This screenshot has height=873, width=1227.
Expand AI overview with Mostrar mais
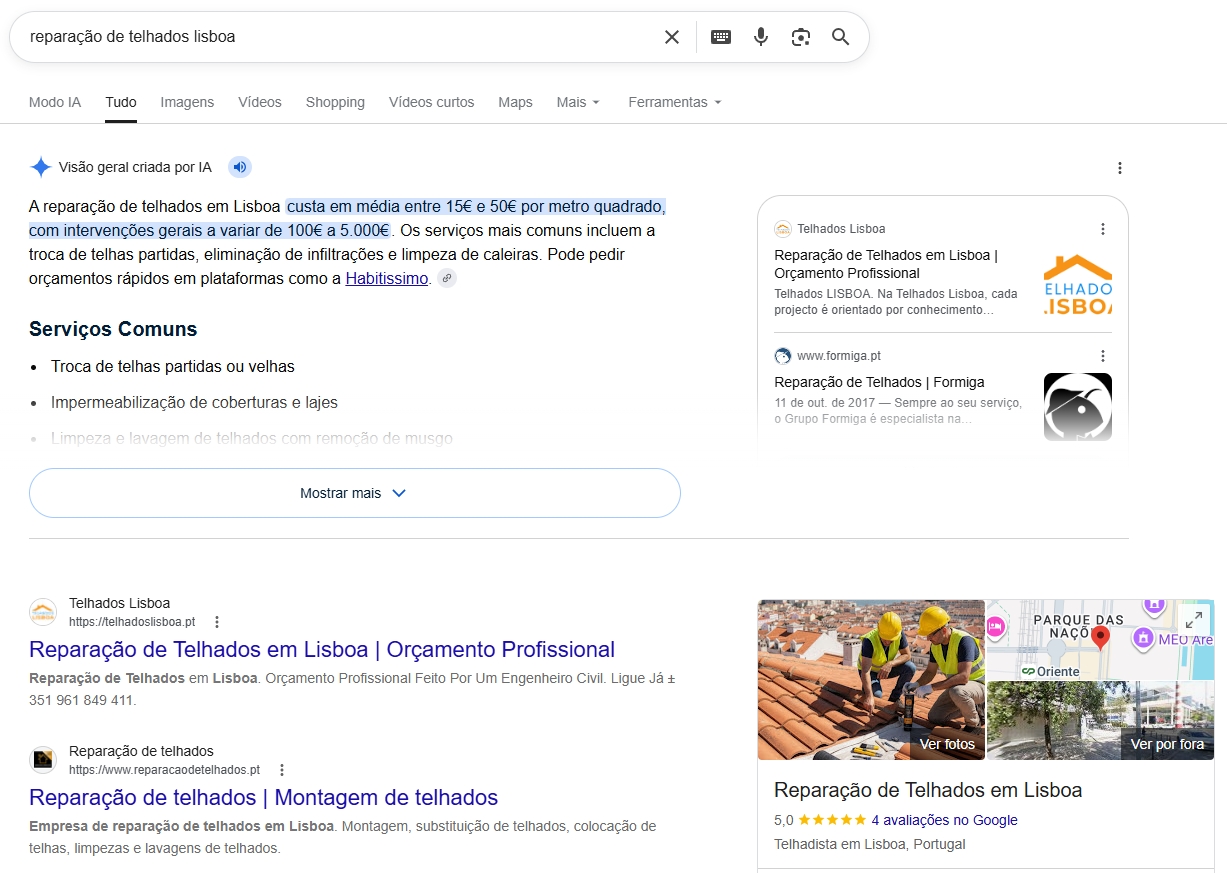tap(355, 493)
